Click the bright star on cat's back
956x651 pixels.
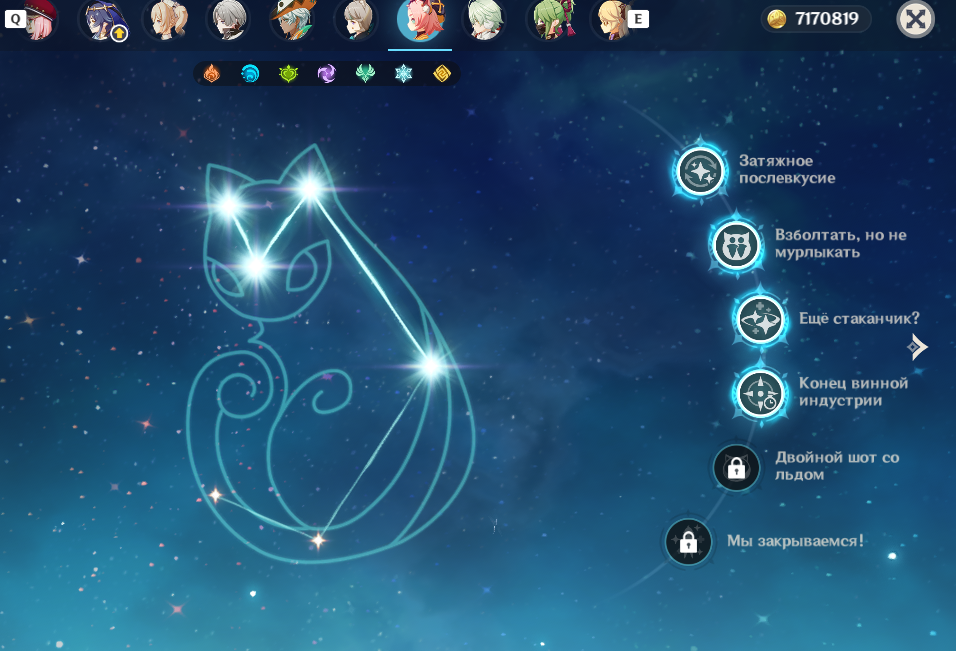click(x=431, y=366)
